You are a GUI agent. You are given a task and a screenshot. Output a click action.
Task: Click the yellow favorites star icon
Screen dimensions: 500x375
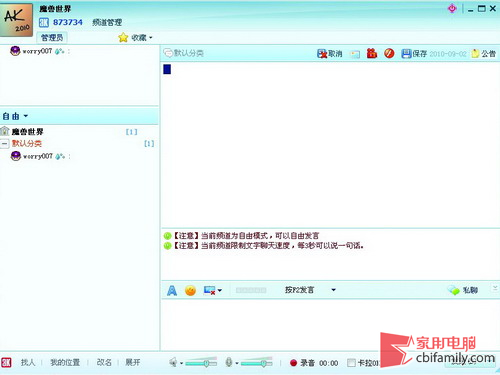coord(123,37)
